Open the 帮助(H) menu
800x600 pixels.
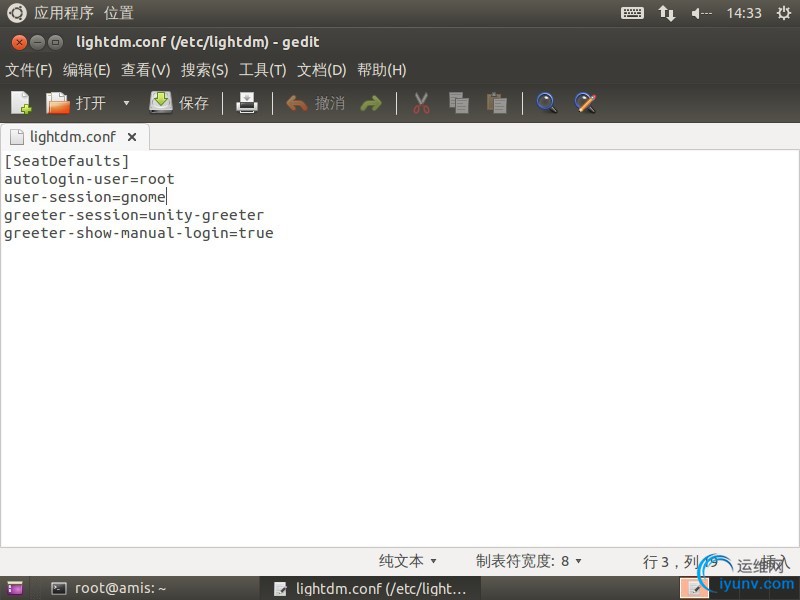[x=381, y=70]
